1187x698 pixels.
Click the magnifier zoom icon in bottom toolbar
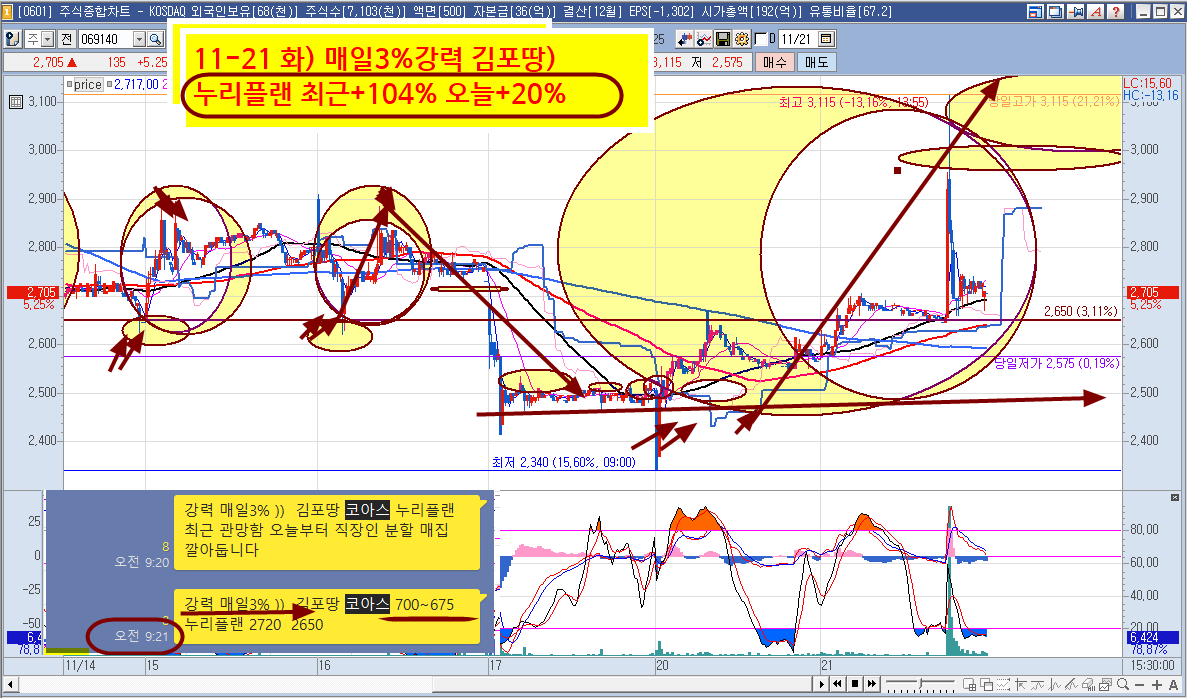[x=1123, y=684]
